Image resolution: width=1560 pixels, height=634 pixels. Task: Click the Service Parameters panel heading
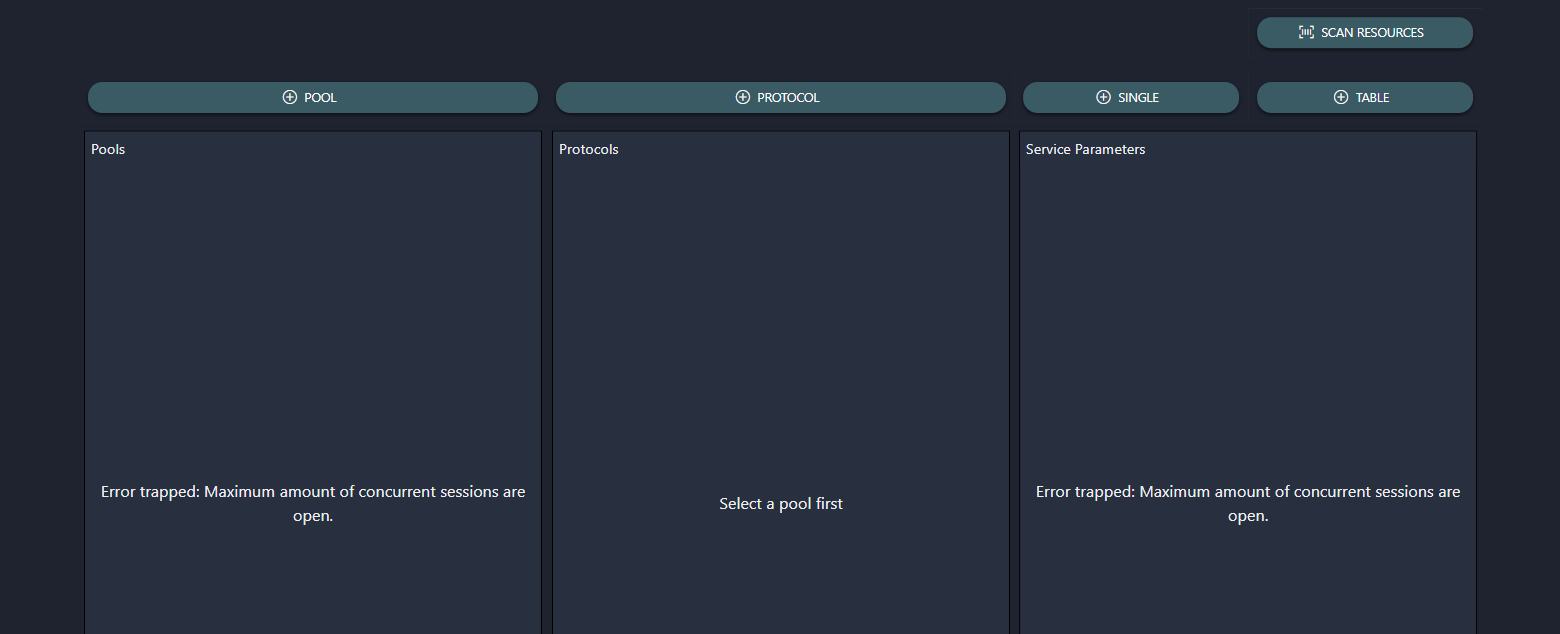1085,149
